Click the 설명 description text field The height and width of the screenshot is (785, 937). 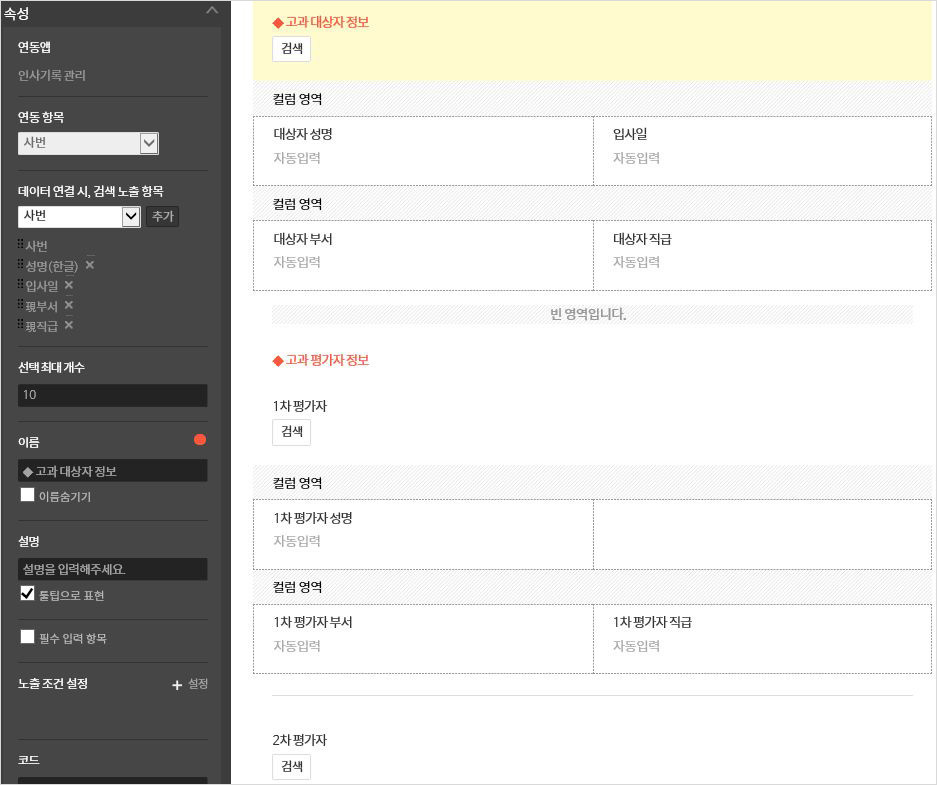pyautogui.click(x=112, y=569)
